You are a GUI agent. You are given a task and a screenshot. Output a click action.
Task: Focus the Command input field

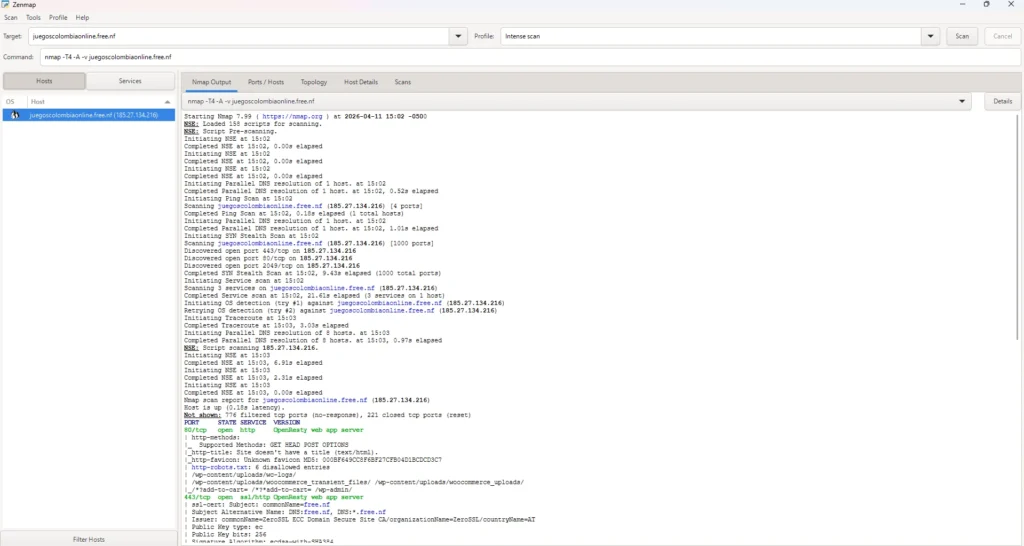530,57
